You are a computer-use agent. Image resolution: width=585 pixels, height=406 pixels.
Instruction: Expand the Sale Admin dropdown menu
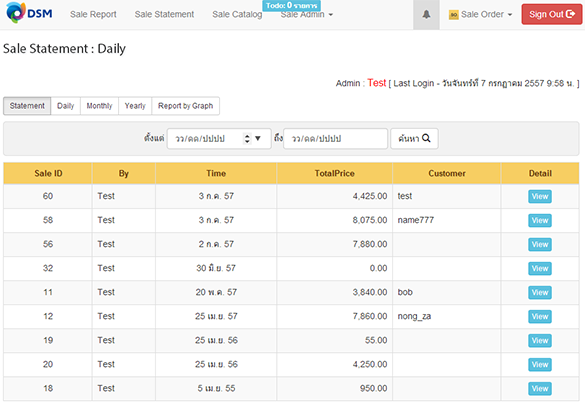tap(306, 15)
